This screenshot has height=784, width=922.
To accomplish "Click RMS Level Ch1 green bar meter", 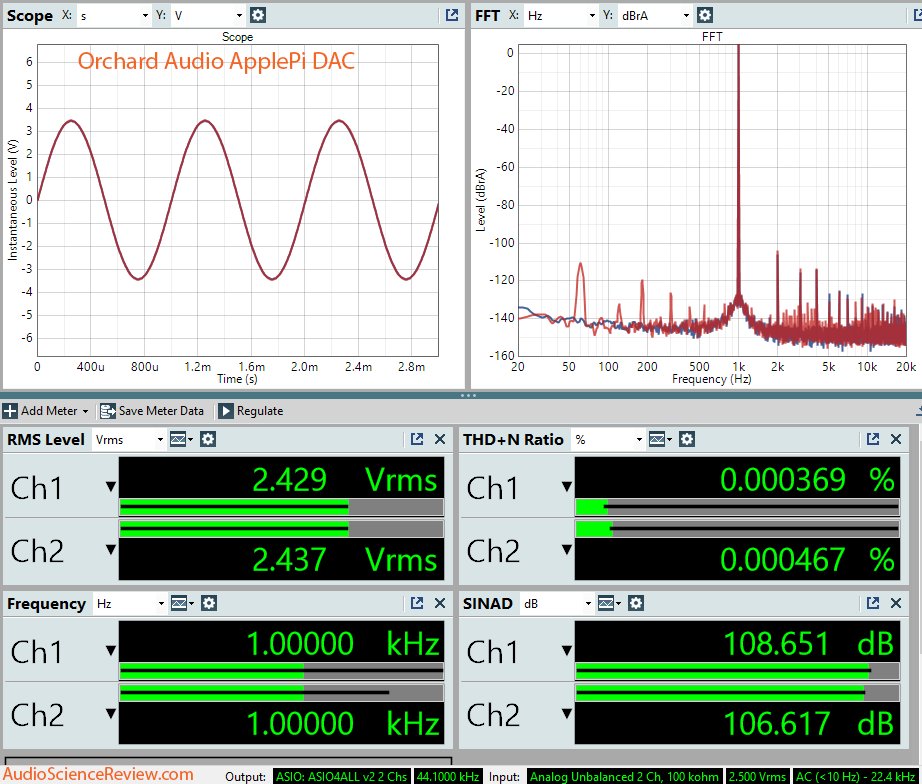I will [x=281, y=507].
